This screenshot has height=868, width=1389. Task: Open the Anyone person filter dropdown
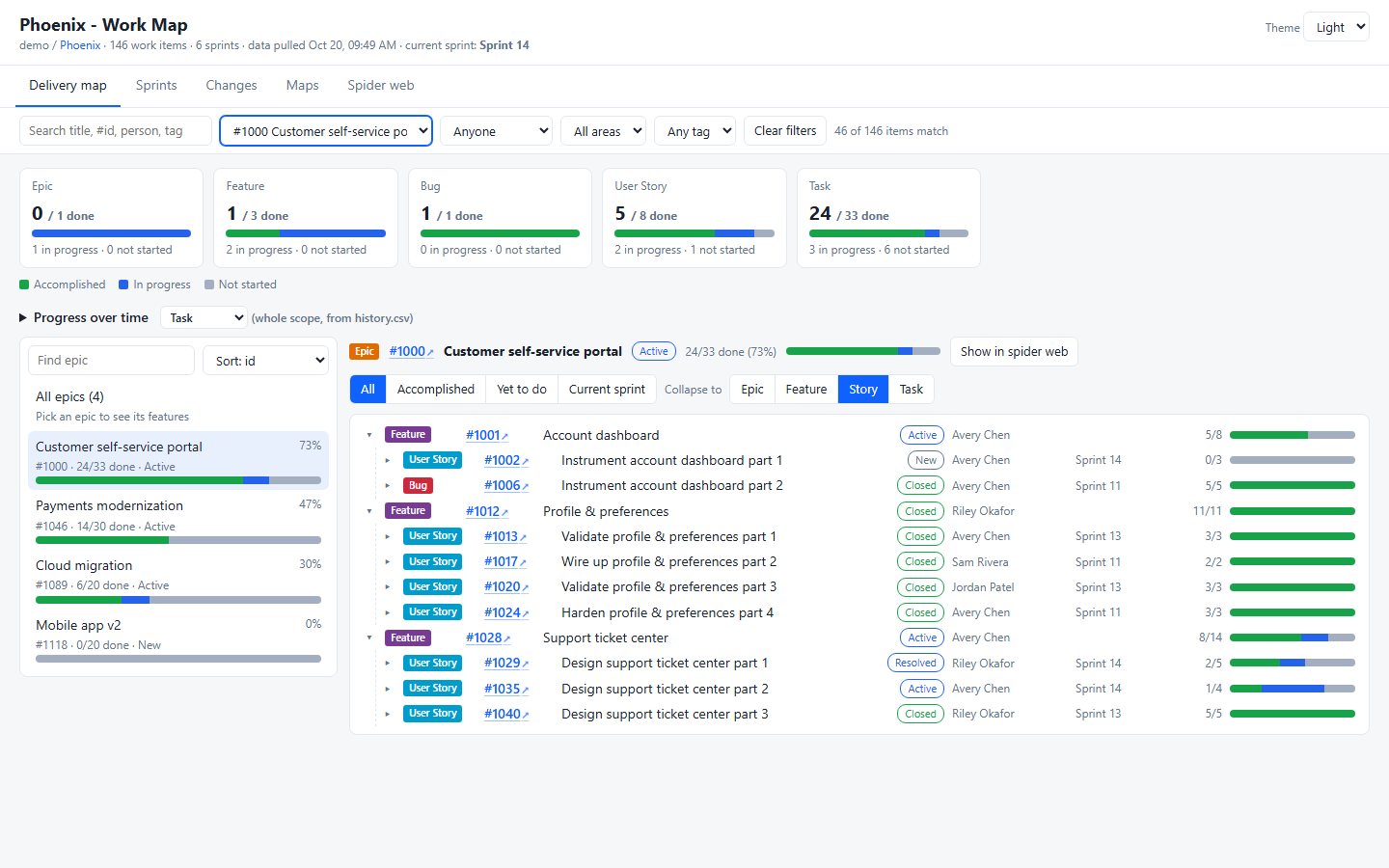pos(496,131)
